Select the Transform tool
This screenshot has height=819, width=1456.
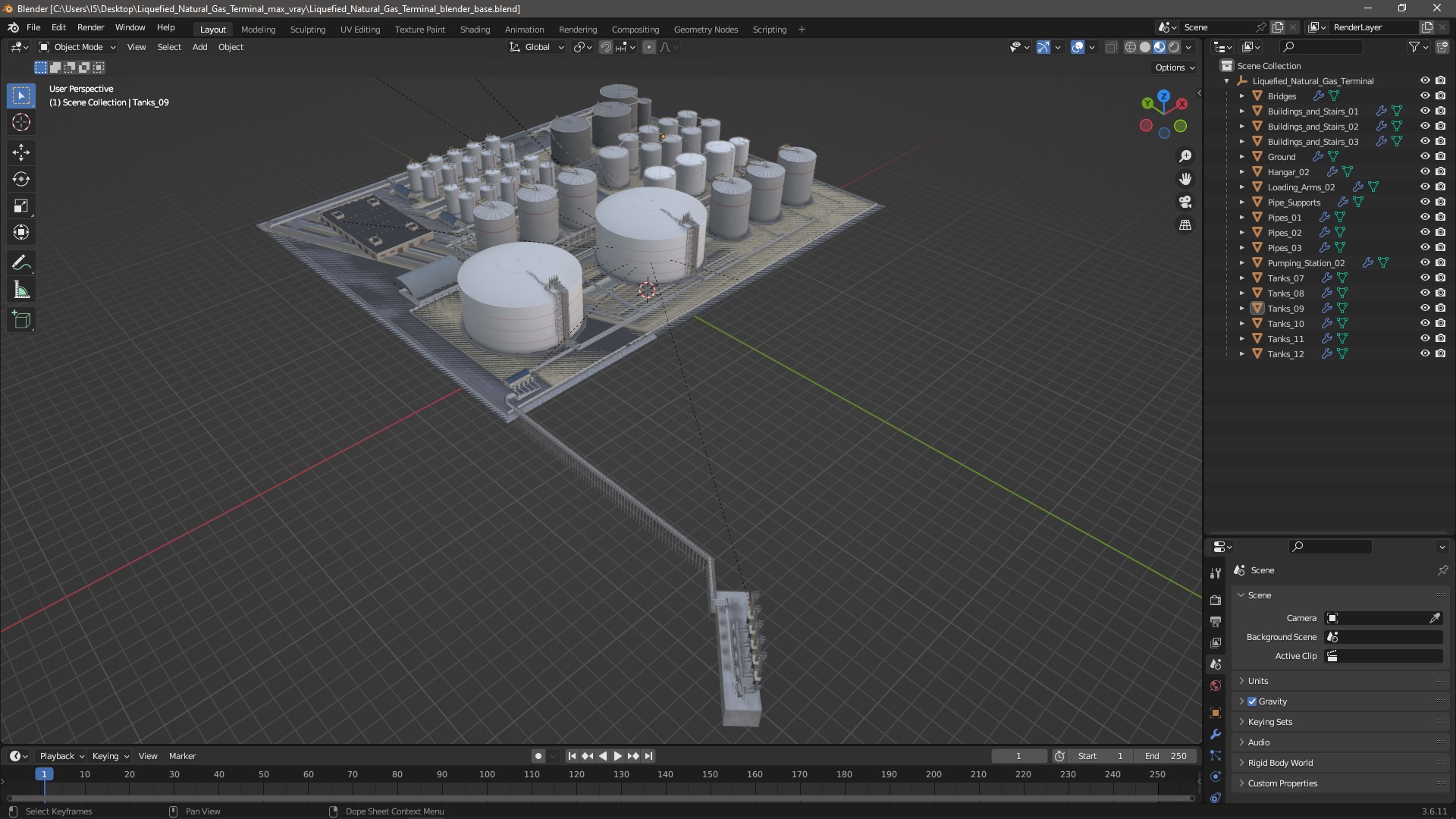[x=21, y=233]
